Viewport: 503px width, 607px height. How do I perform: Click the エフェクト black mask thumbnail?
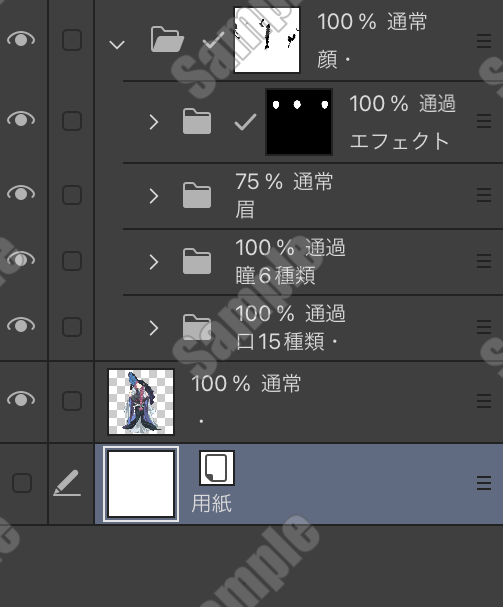click(x=299, y=122)
